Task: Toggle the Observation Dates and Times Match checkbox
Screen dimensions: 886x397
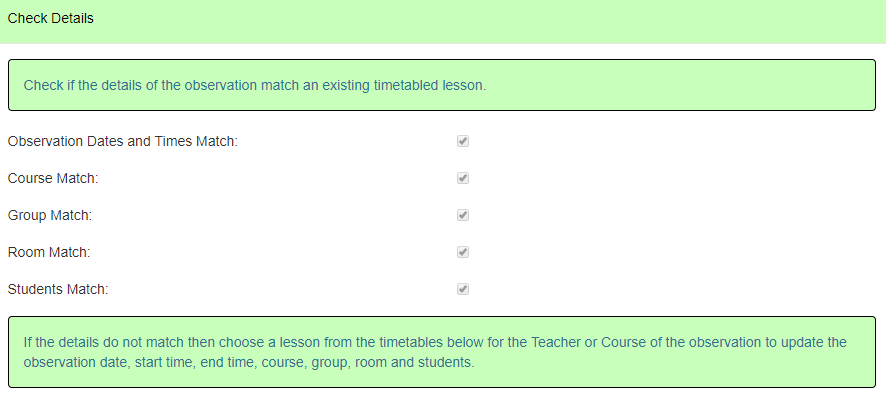Action: [463, 141]
